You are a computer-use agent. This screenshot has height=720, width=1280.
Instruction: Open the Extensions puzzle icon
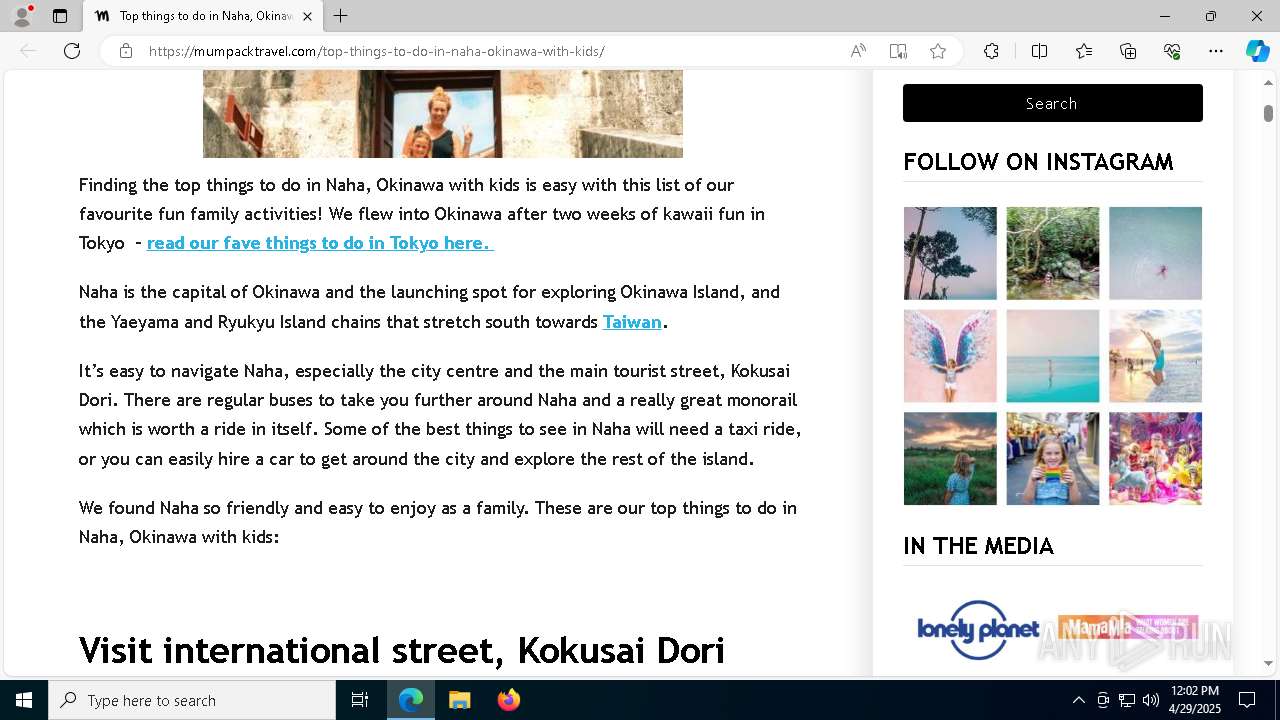coord(991,51)
